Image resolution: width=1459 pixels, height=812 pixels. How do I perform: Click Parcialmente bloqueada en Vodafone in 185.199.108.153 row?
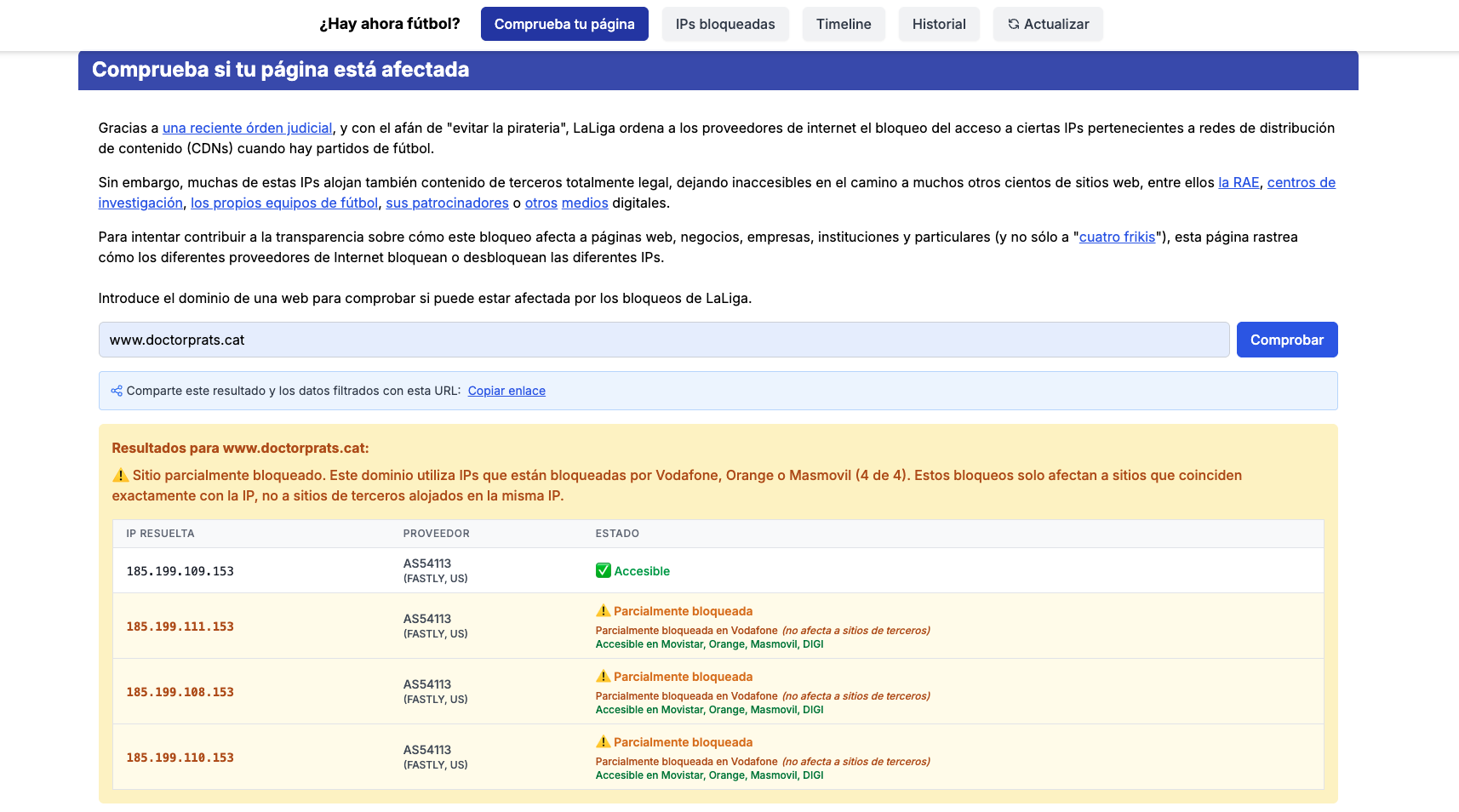click(687, 696)
